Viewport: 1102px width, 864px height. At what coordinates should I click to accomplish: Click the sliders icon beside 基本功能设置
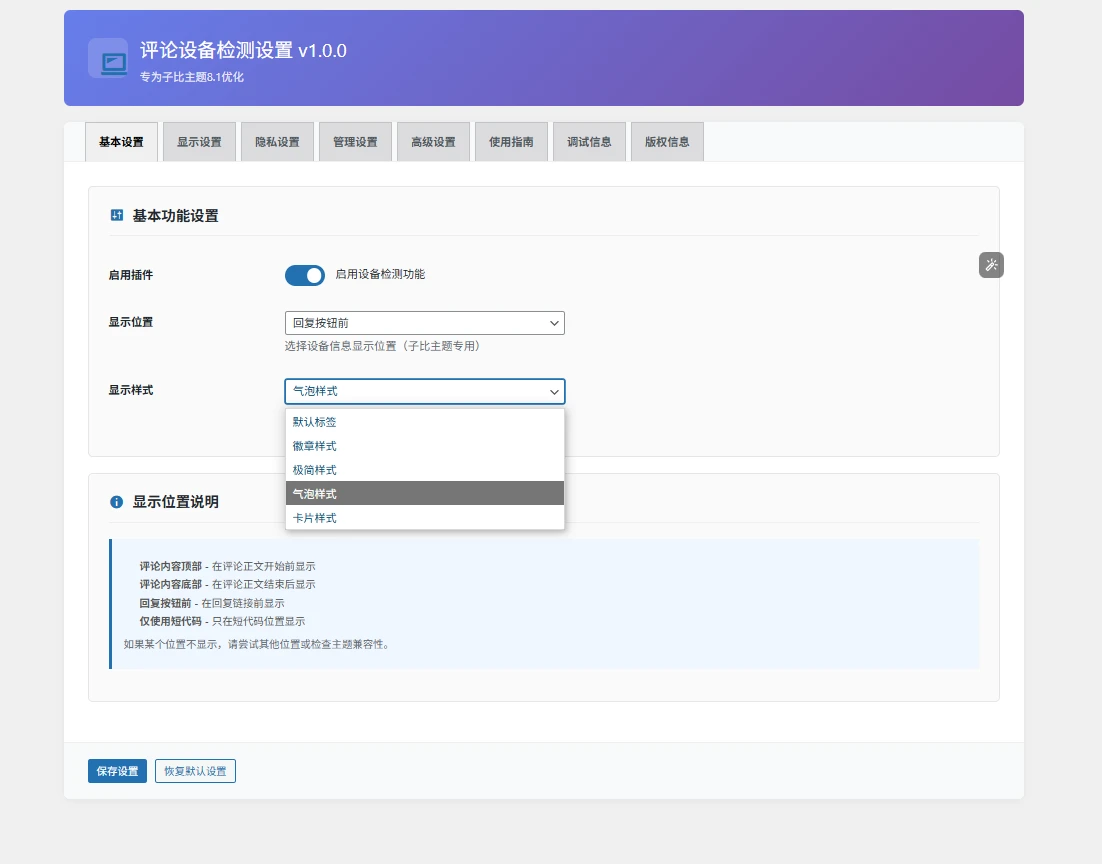coord(117,216)
